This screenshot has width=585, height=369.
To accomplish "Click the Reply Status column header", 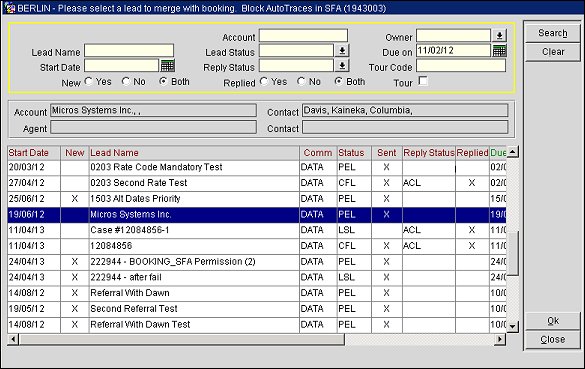I will click(x=429, y=153).
